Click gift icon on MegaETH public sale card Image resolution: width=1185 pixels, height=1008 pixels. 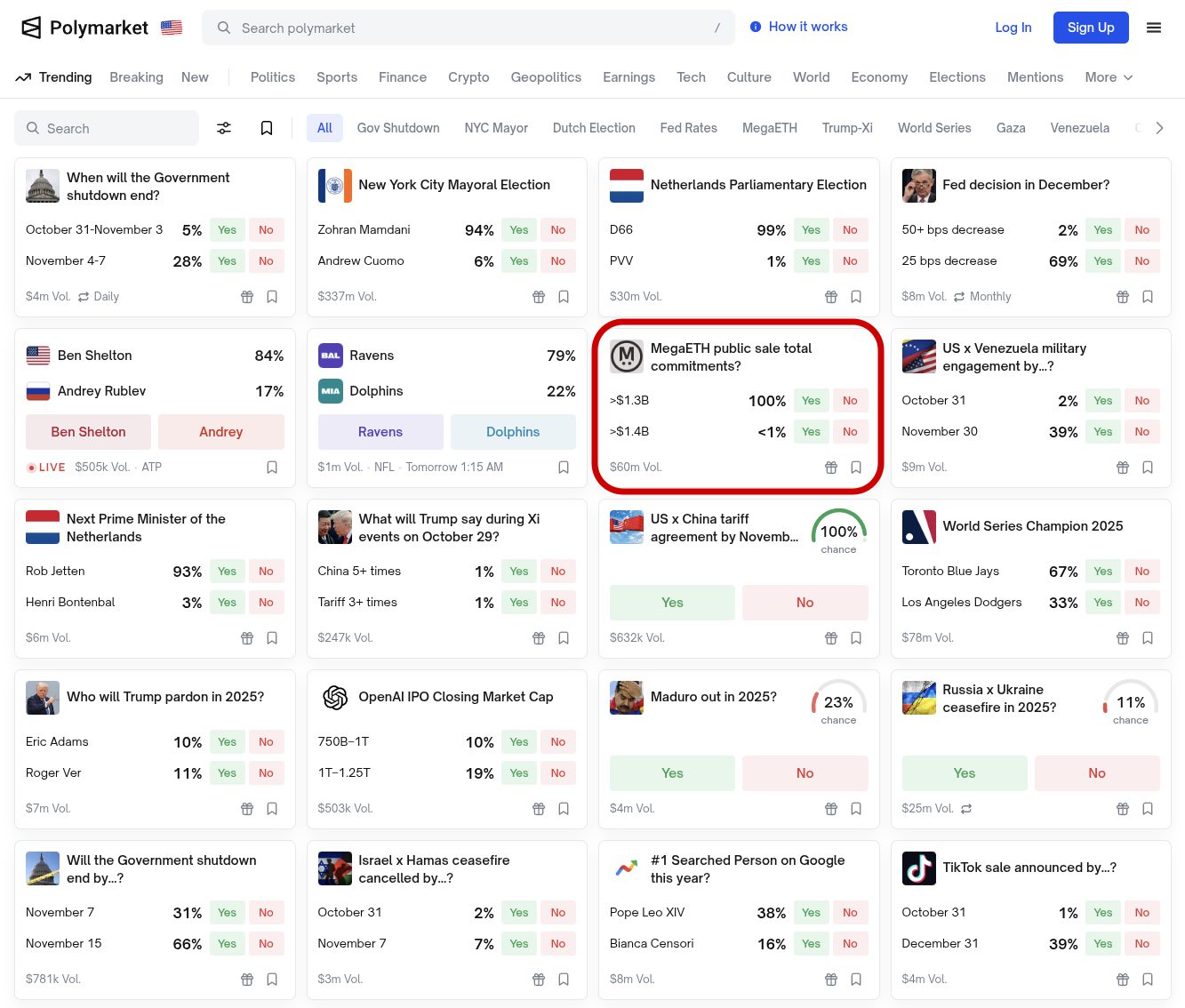(831, 468)
